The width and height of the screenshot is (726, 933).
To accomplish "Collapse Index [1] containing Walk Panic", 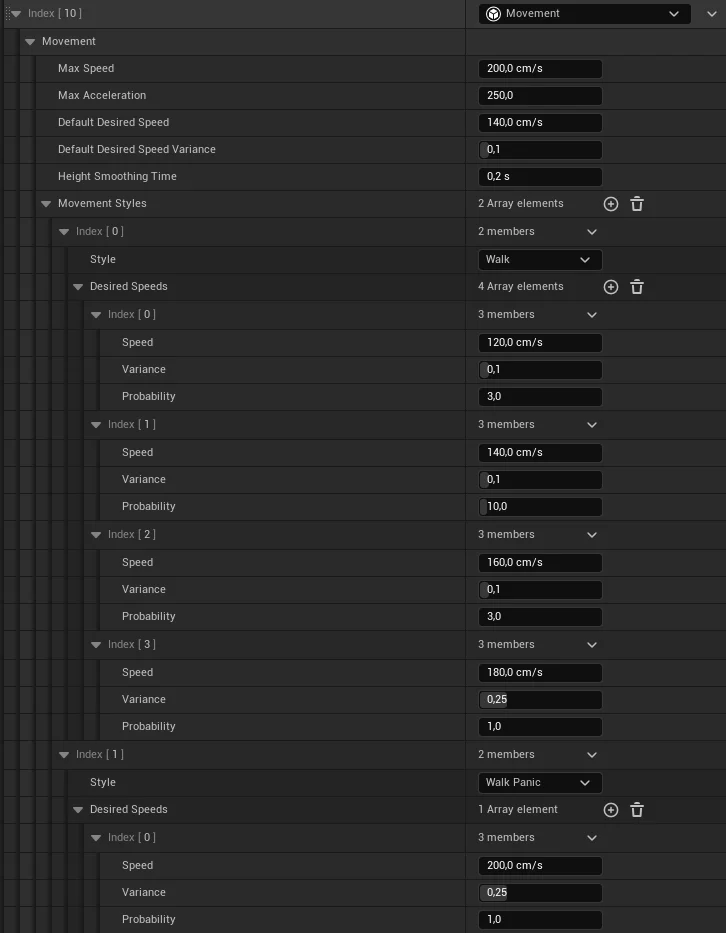I will [62, 754].
